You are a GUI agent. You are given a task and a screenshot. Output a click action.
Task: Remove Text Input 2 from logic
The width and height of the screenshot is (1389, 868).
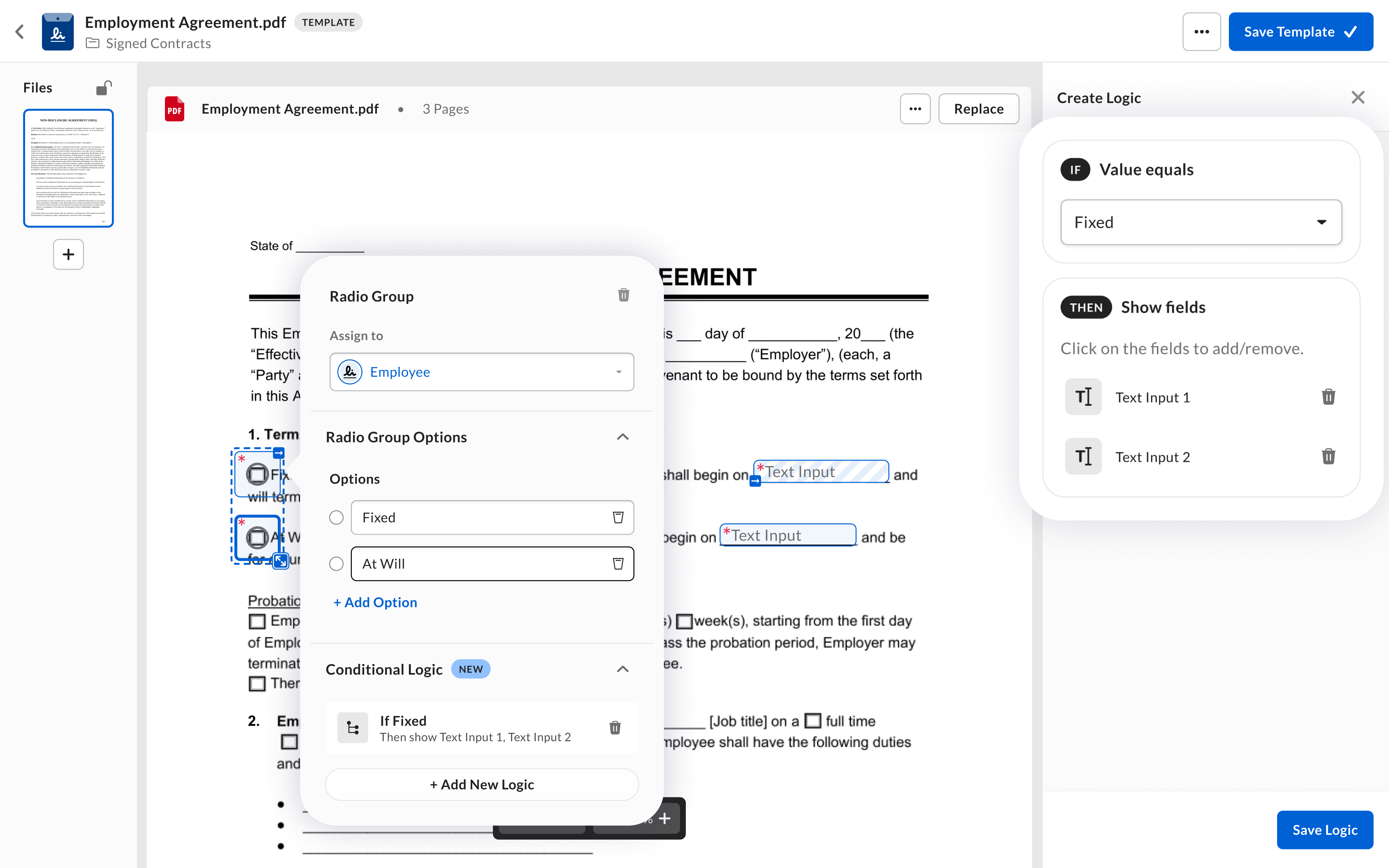click(x=1328, y=456)
